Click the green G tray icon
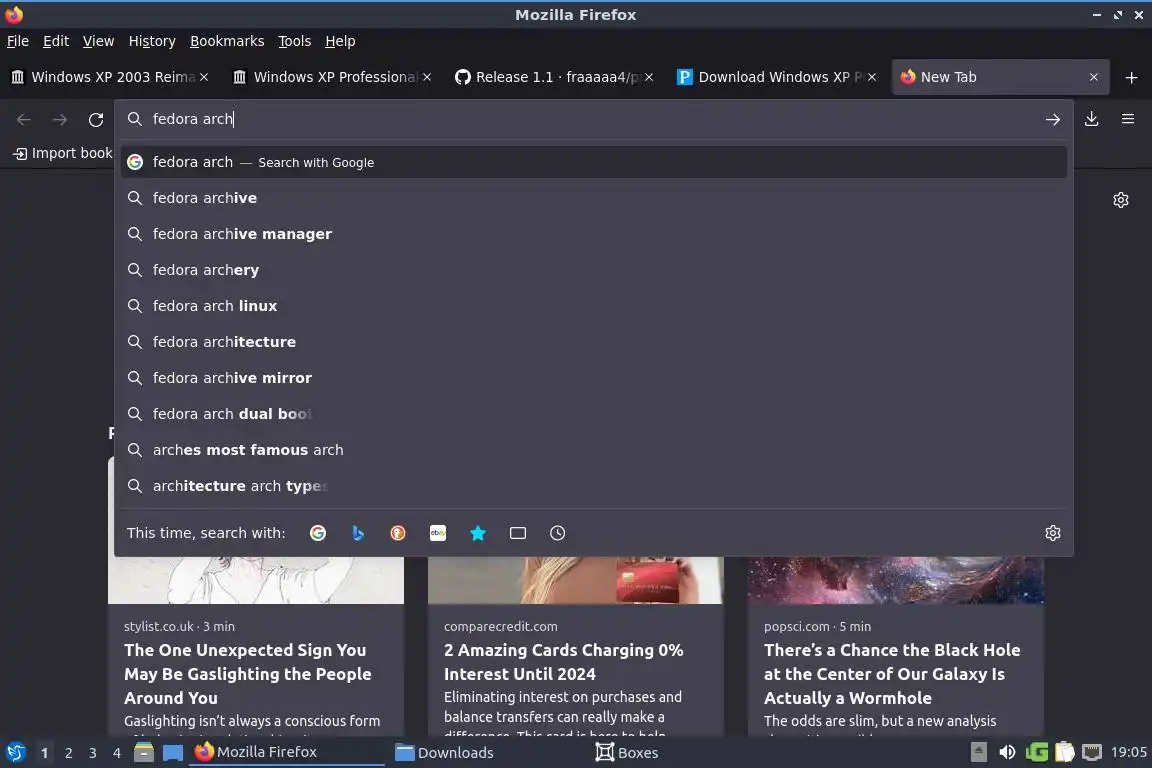Viewport: 1152px width, 768px height. (1036, 752)
